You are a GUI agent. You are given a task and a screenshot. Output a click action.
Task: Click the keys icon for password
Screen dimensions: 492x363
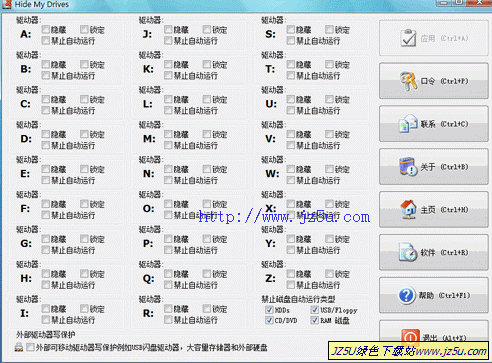tap(408, 81)
